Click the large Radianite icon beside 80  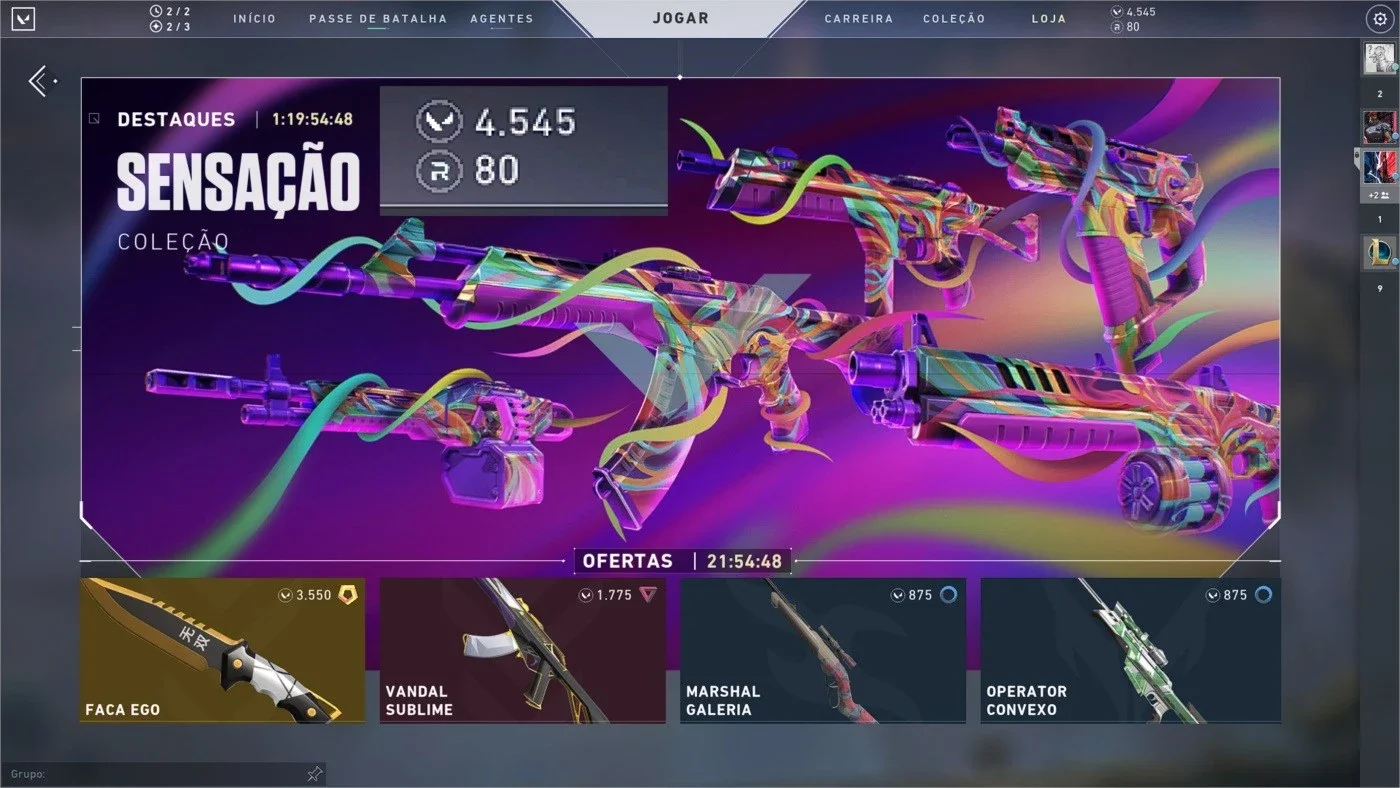click(x=438, y=171)
